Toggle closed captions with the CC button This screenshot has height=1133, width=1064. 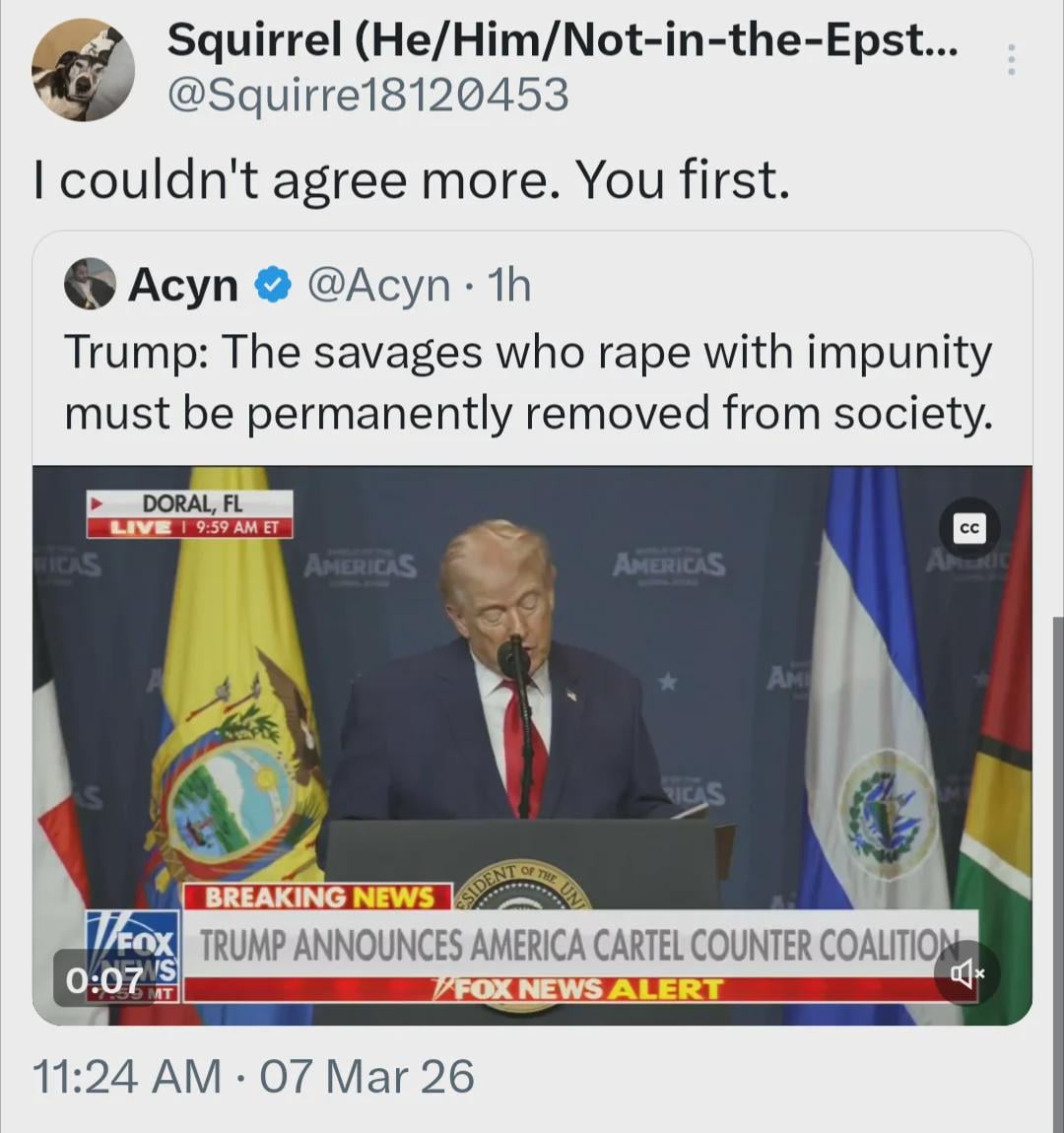969,529
